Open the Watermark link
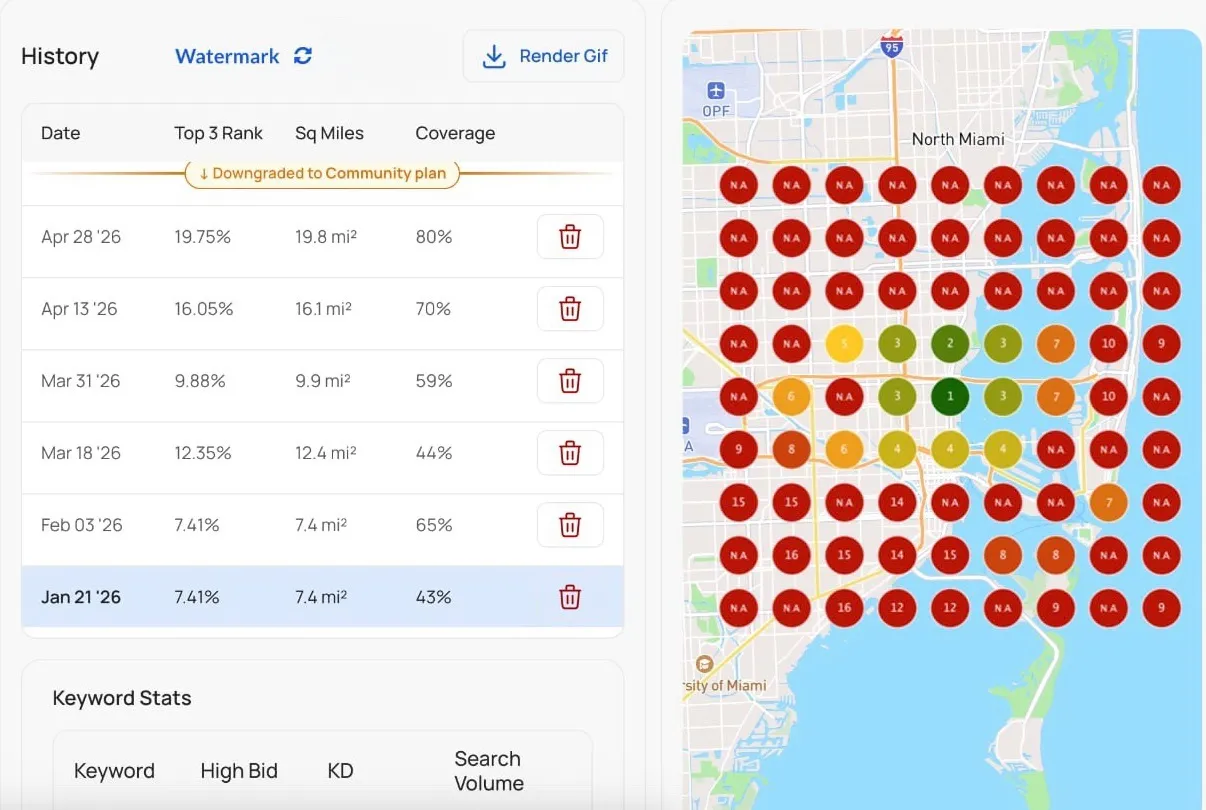This screenshot has width=1206, height=810. tap(227, 56)
